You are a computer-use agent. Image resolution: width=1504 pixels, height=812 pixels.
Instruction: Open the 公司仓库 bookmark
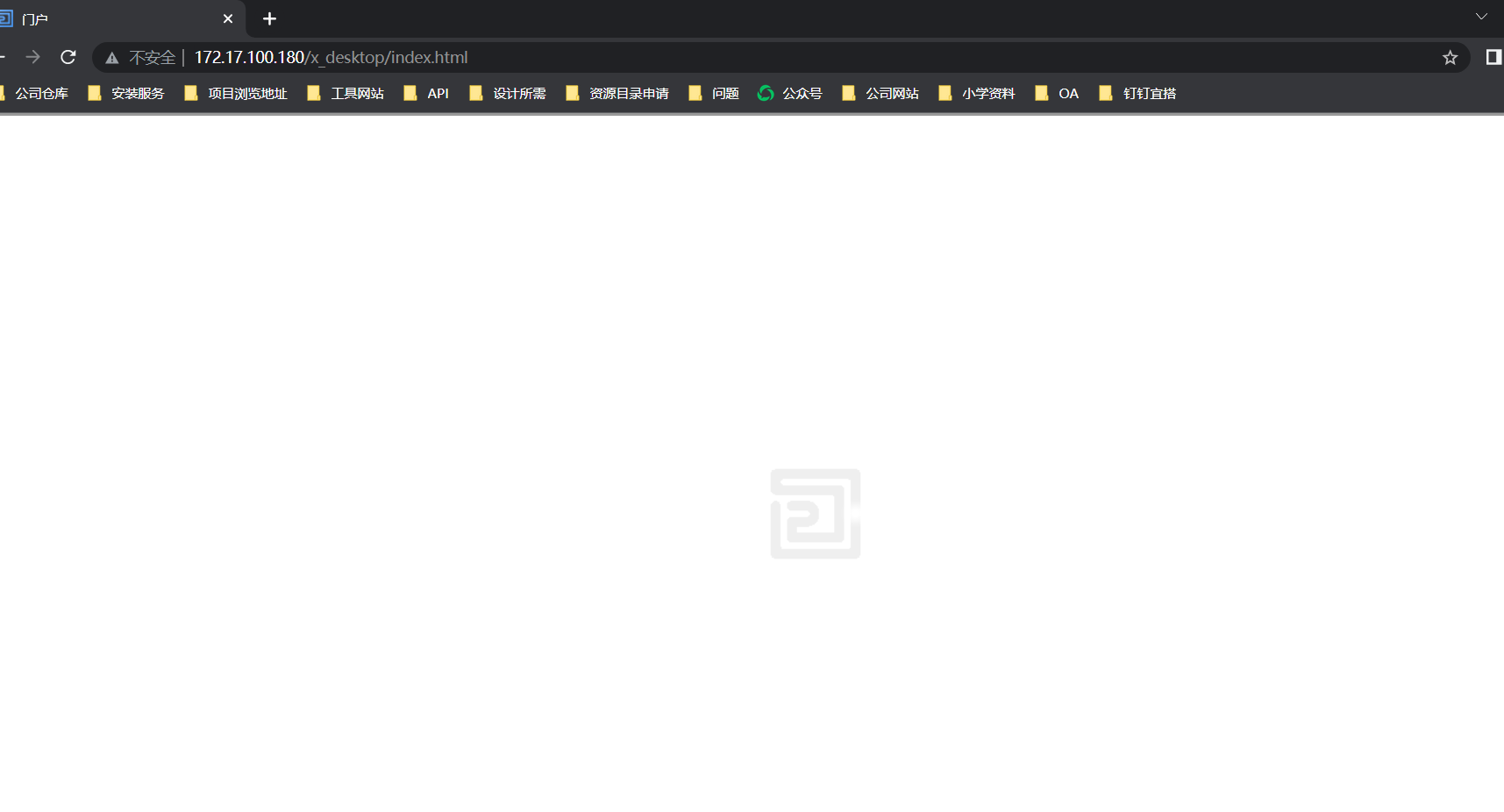click(42, 93)
